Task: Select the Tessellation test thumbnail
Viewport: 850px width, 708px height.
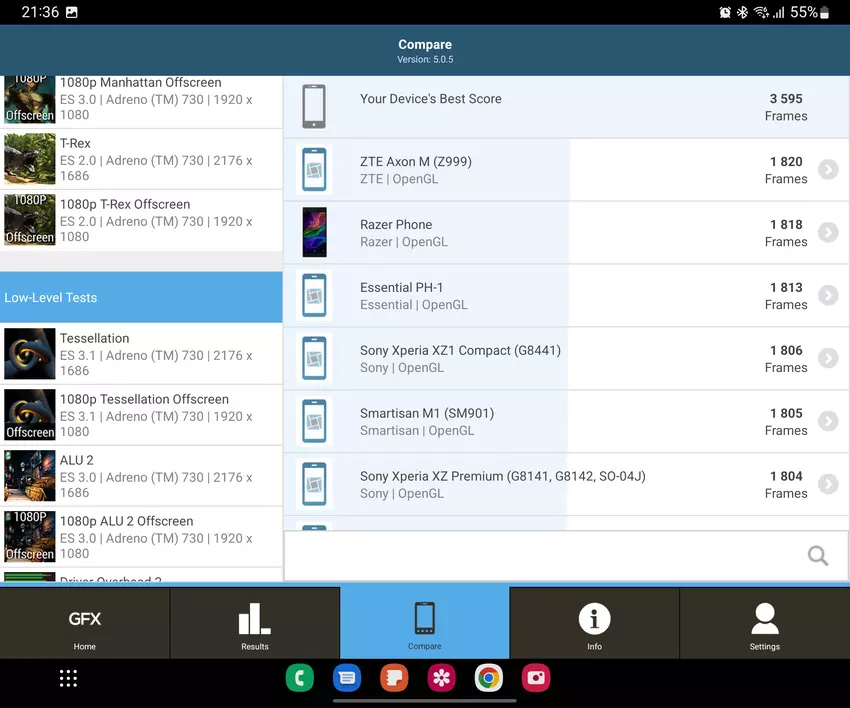Action: coord(30,354)
